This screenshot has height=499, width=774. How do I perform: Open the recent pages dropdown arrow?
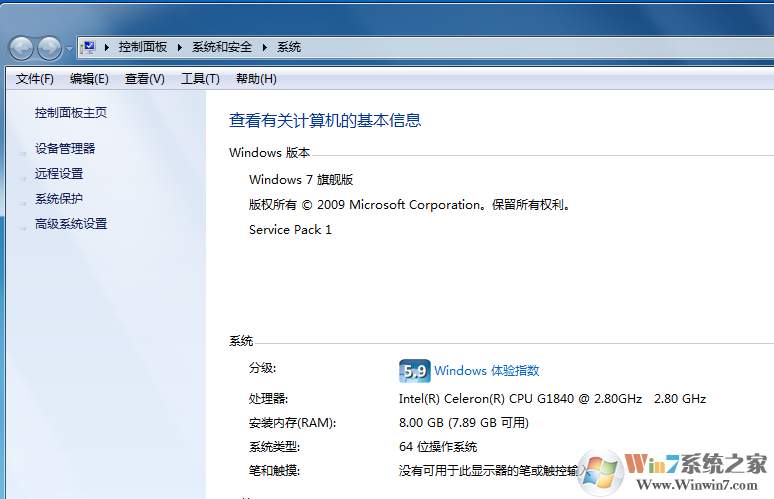tap(69, 48)
